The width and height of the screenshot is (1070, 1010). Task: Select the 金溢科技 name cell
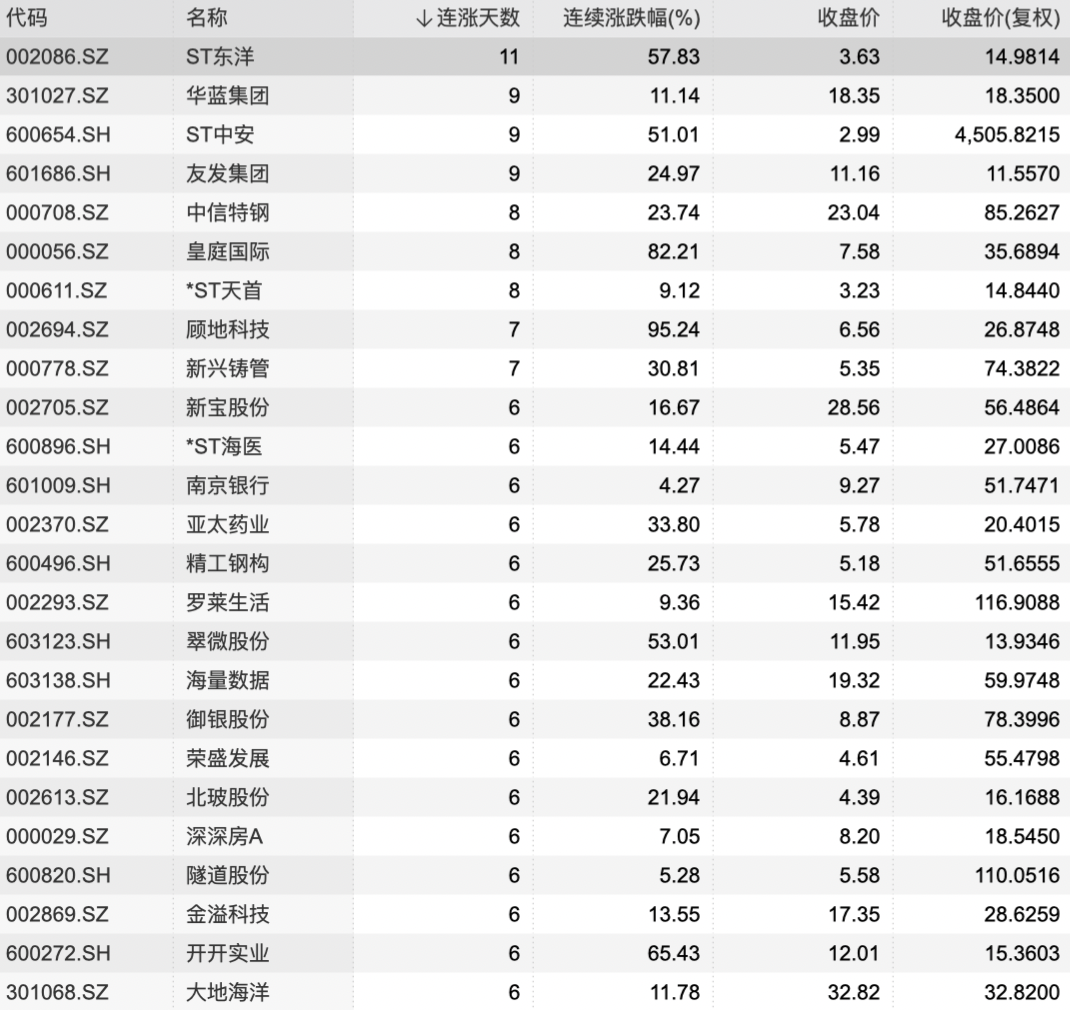click(227, 913)
